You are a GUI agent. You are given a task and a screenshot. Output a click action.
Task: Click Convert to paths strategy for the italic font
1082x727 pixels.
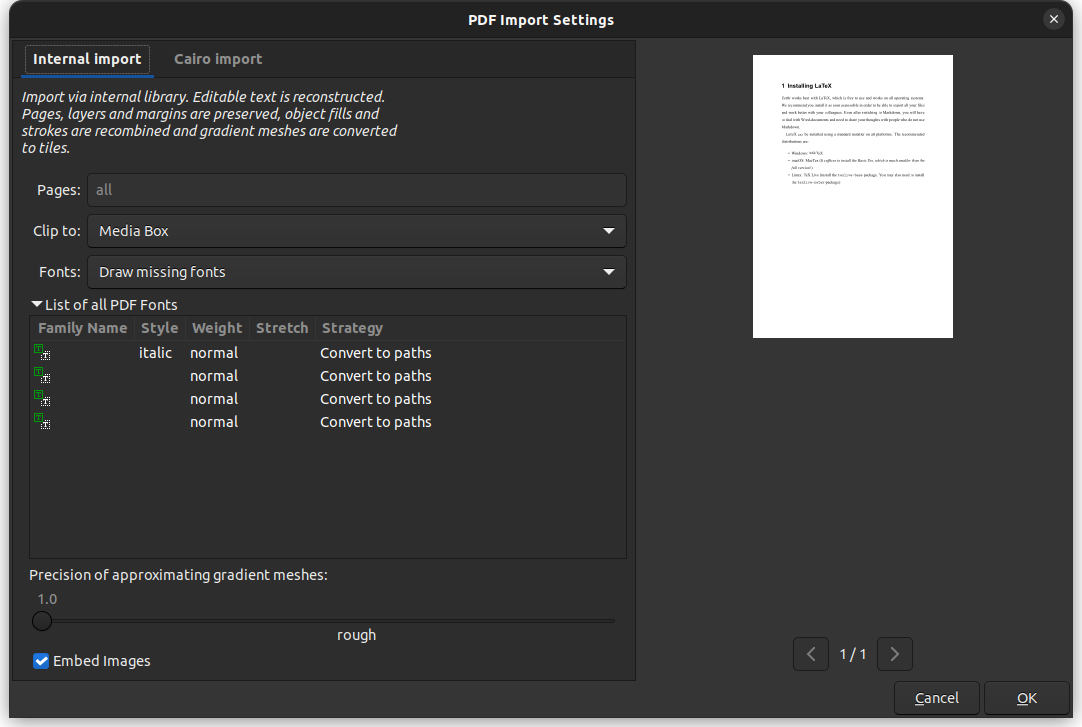(x=375, y=352)
